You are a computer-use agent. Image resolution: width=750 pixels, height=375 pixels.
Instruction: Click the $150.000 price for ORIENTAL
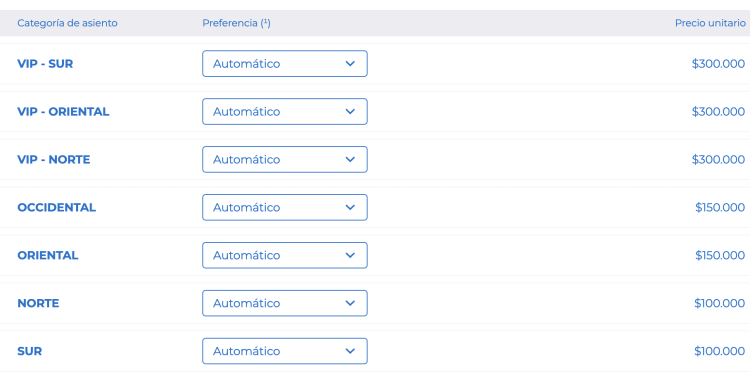[720, 255]
